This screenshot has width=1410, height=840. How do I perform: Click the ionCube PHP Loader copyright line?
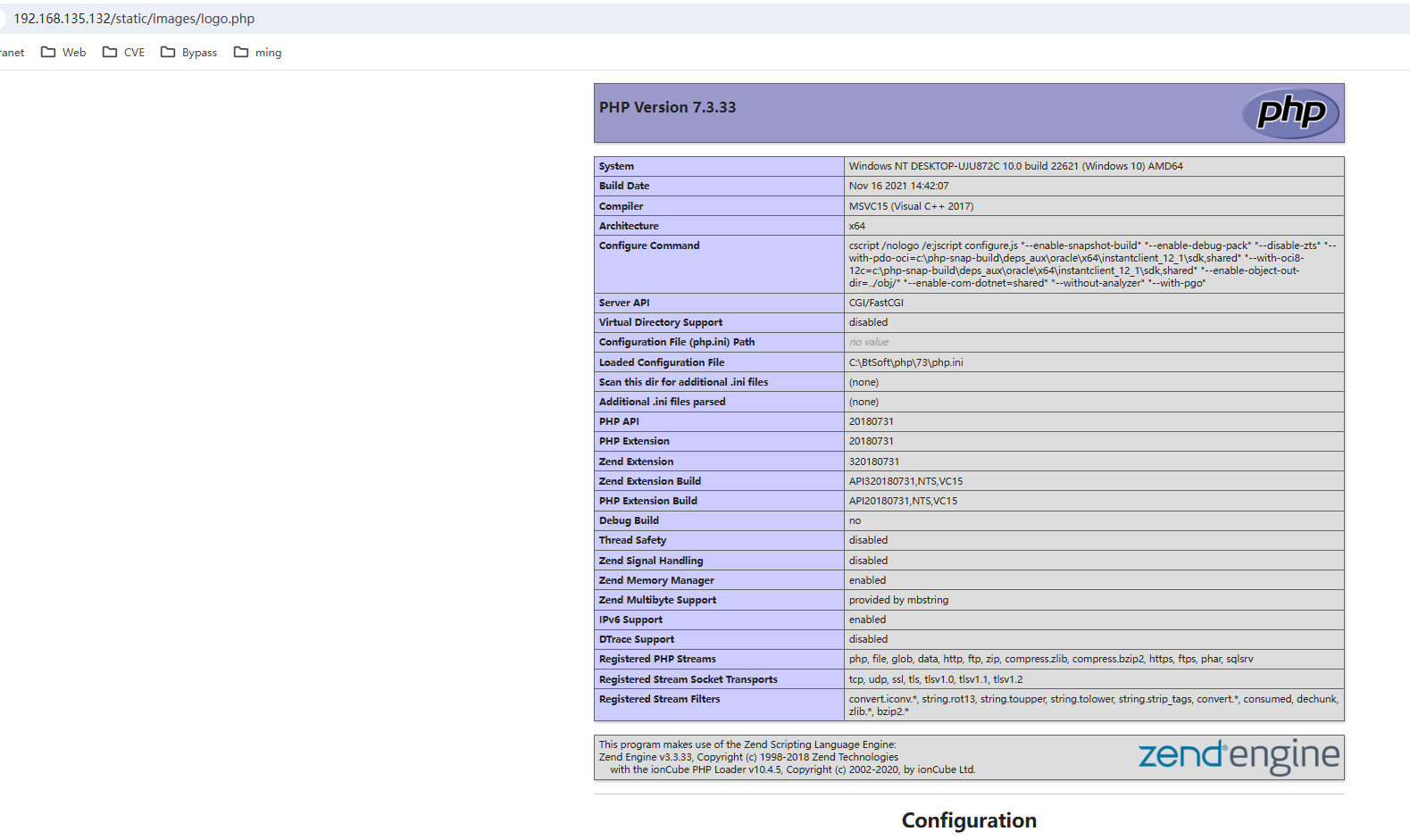tap(792, 769)
